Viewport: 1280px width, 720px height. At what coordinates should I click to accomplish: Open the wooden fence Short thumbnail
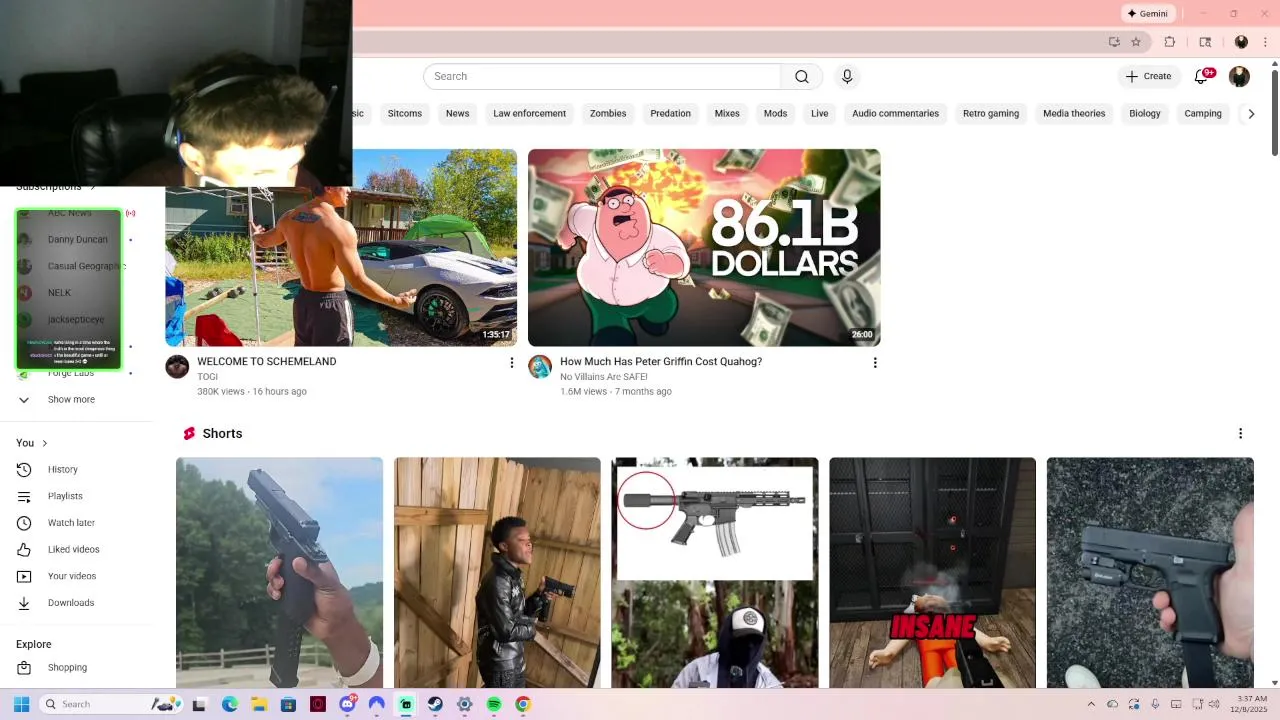(497, 572)
